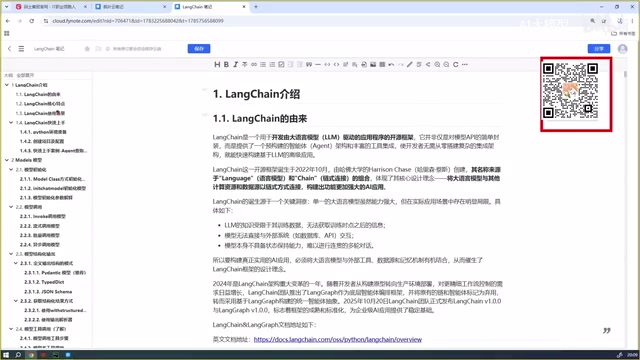The height and width of the screenshot is (360, 640).
Task: Jump to outline item 2.1.2 initchatmodel
Action: [x=53, y=188]
